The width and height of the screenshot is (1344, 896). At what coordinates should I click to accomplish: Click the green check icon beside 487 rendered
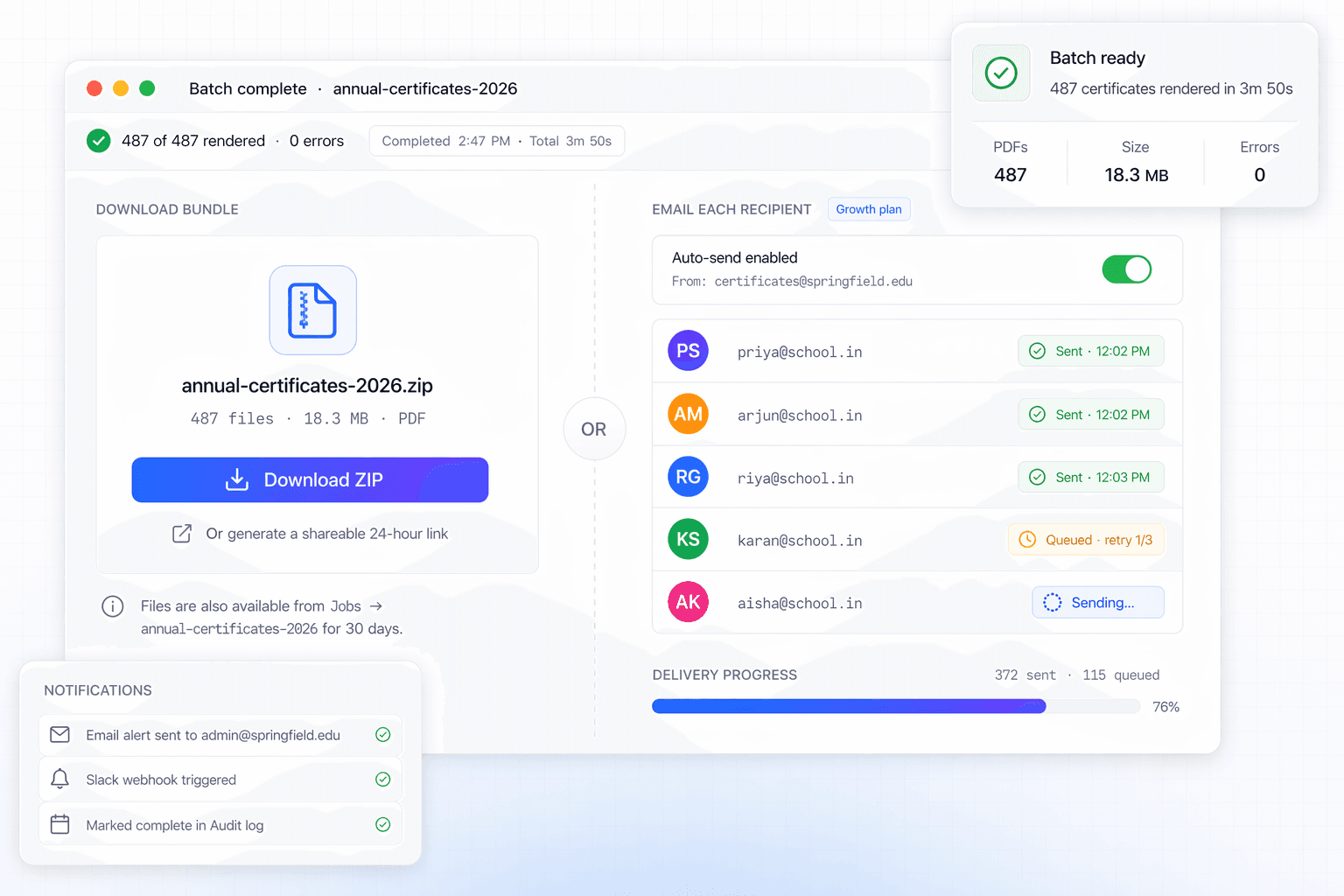(x=99, y=141)
